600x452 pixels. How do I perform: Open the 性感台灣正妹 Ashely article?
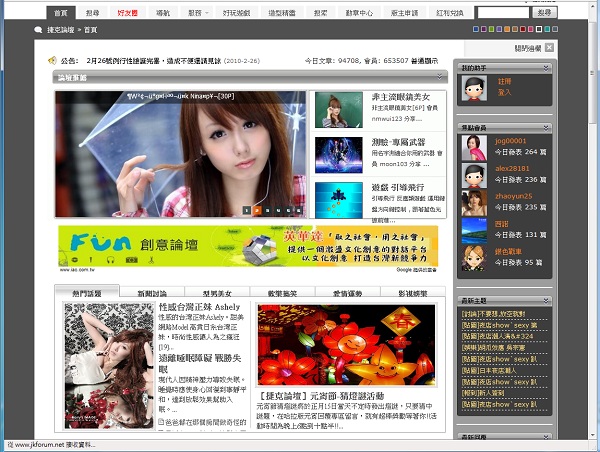coord(199,307)
